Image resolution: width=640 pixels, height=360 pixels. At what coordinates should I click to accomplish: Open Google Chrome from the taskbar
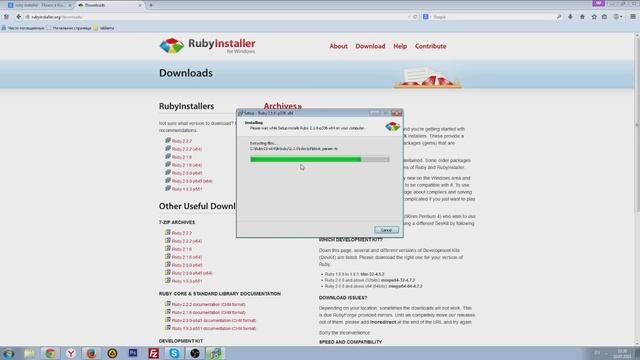pos(50,353)
